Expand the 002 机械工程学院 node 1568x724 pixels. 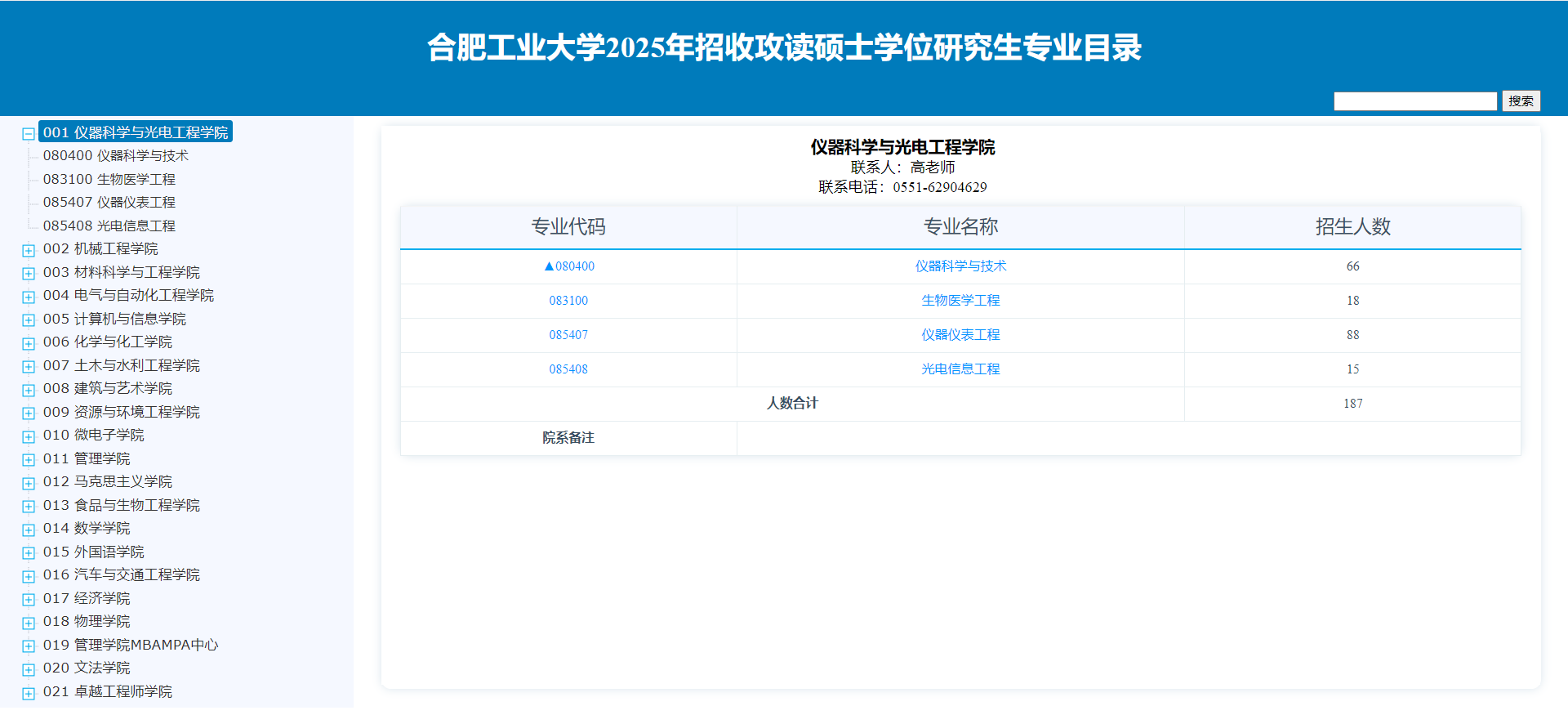(x=29, y=250)
